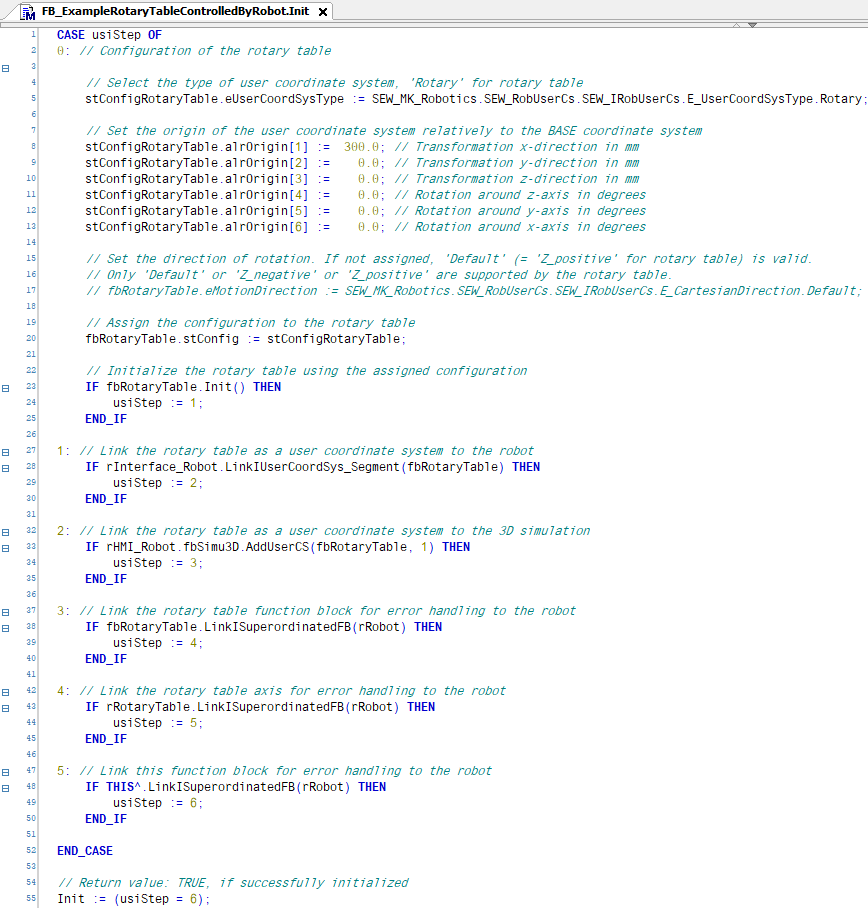Collapse case 4 fold marker at line 42
Viewport: 868px width, 908px height.
coord(6,691)
